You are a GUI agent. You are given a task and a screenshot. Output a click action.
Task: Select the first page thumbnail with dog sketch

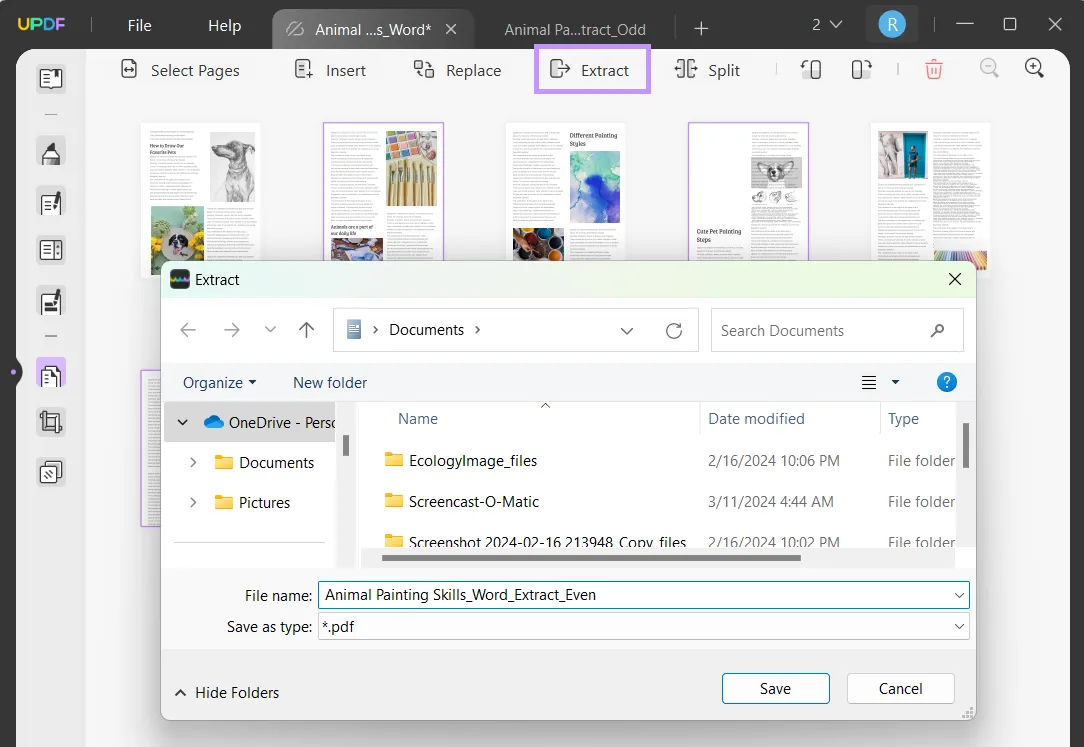pos(200,192)
